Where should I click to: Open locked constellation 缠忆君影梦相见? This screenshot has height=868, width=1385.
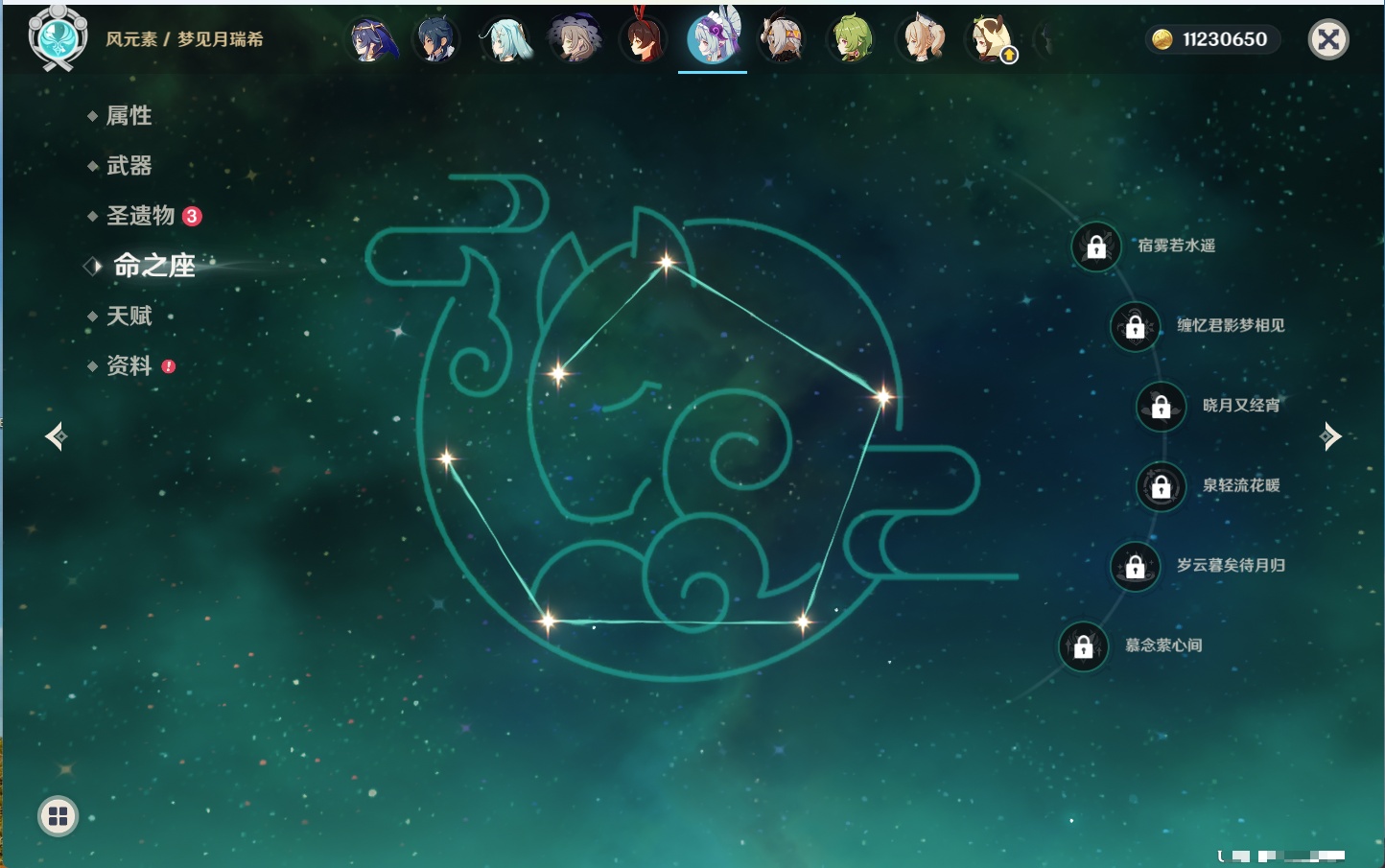click(1136, 326)
